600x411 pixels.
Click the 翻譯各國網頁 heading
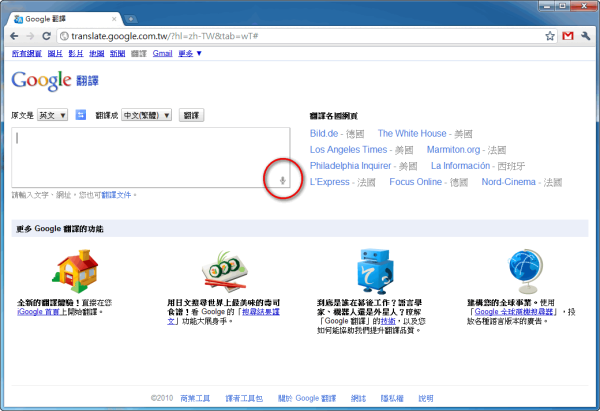(x=334, y=116)
